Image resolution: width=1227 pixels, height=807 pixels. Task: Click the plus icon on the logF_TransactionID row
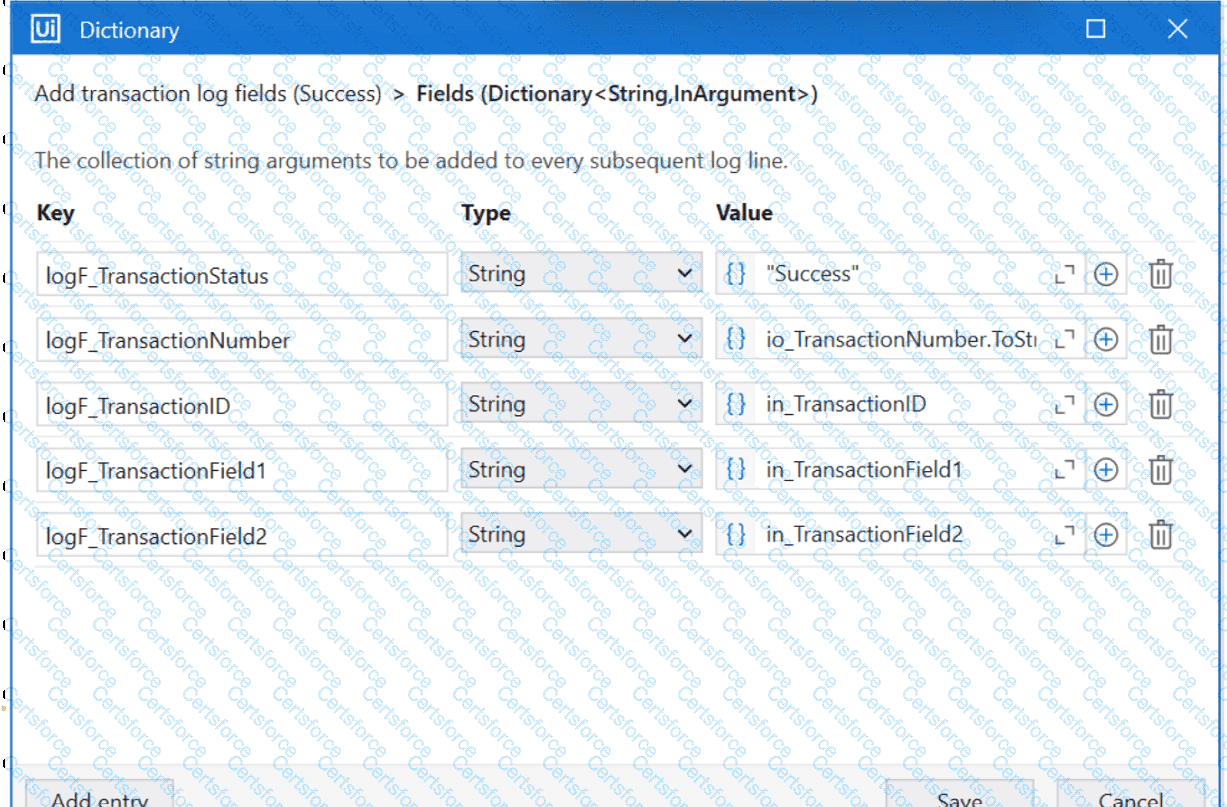pyautogui.click(x=1106, y=404)
